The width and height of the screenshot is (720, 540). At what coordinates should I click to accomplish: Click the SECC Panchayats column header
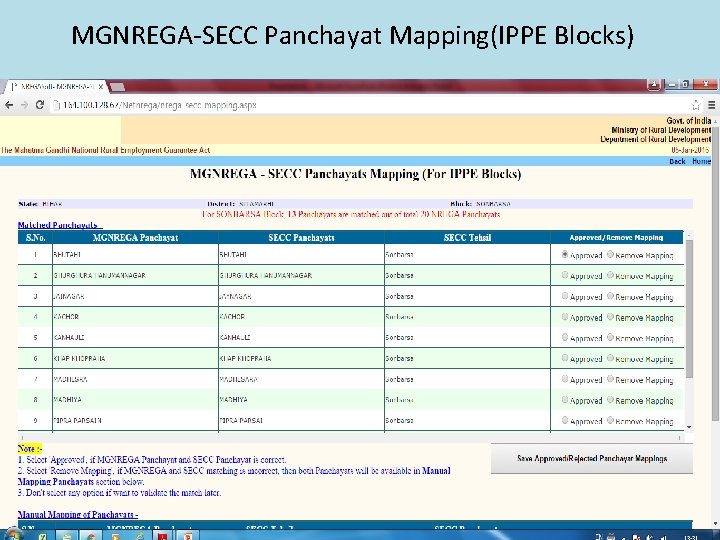(x=301, y=237)
